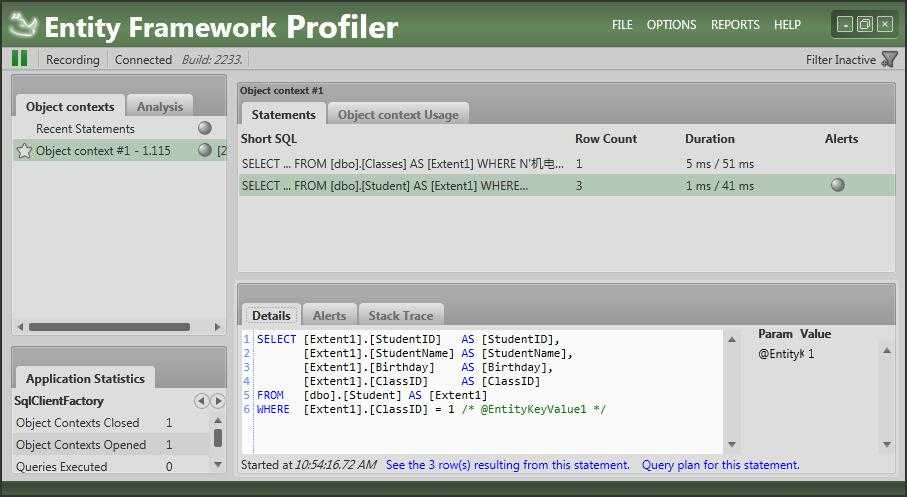Click the SqlClientFactory heading
The image size is (907, 497).
pos(59,400)
